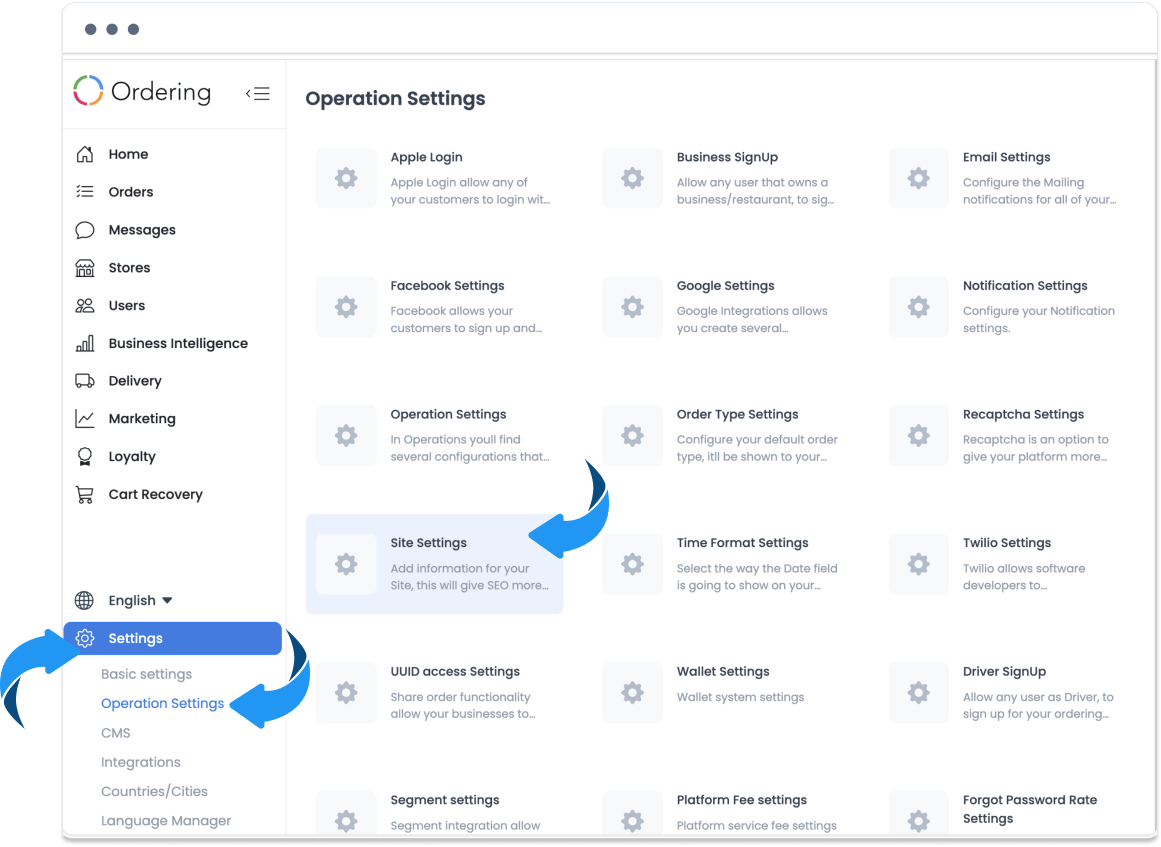
Task: Collapse the sidebar menu toggle icon
Action: [258, 93]
